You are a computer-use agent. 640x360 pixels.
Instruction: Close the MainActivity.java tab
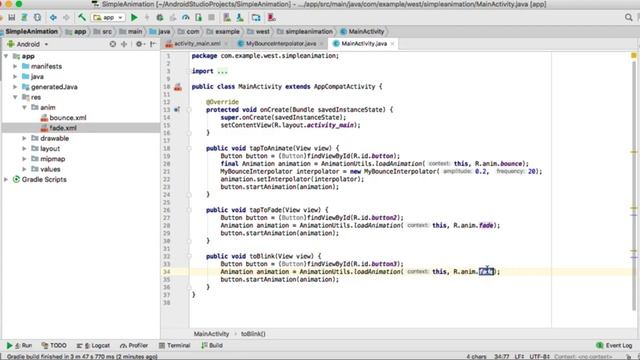pos(393,44)
